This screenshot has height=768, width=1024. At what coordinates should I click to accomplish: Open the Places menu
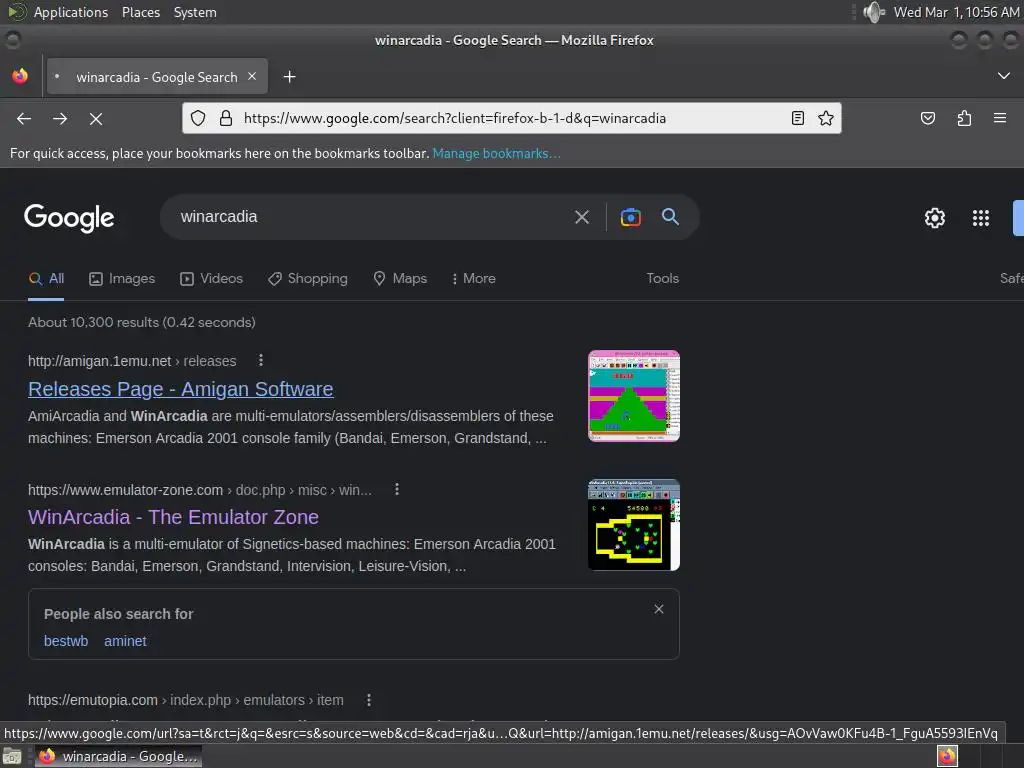pyautogui.click(x=141, y=12)
